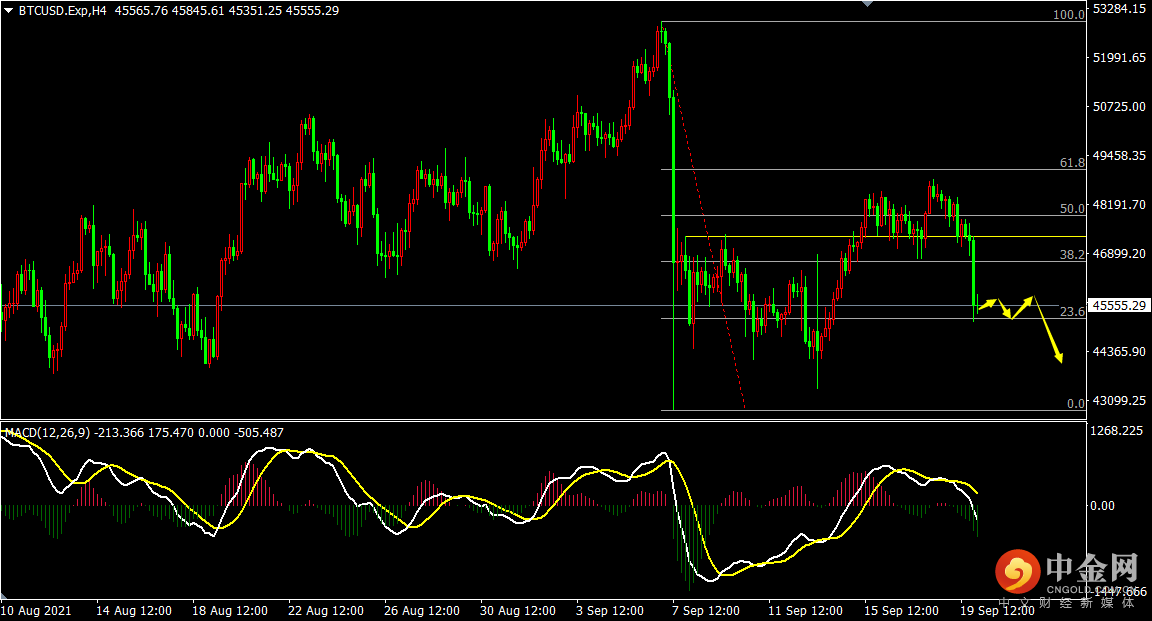
Task: Click the 53284.15 price axis label
Action: coord(1120,9)
